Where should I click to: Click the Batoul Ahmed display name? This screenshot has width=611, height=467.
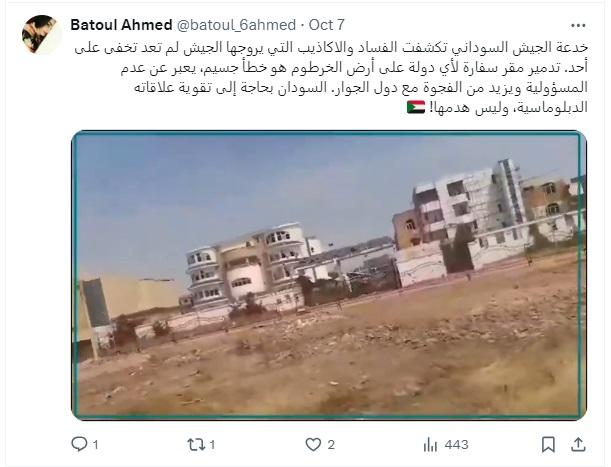121,25
